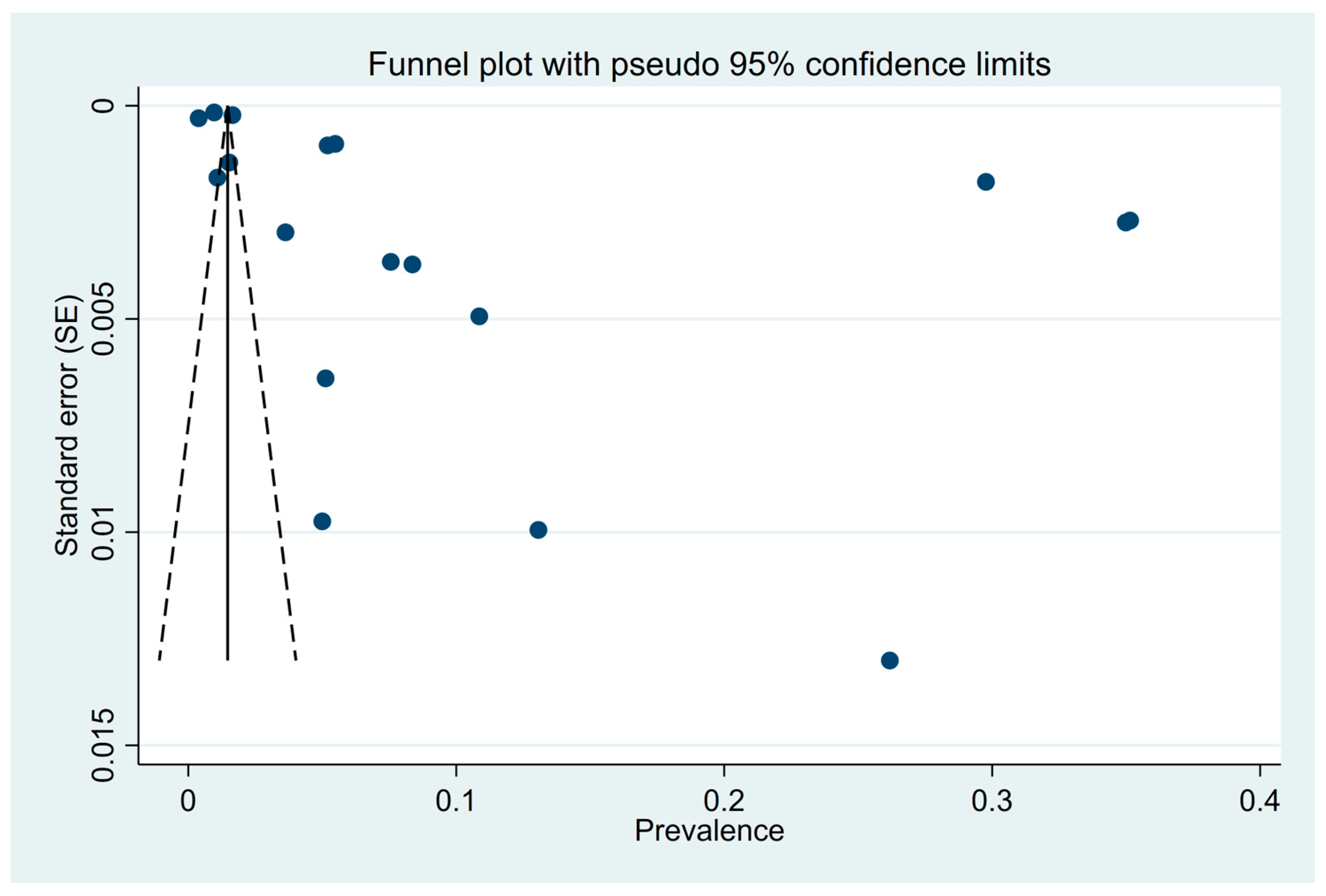Select the leftmost data point near the top

(x=198, y=118)
